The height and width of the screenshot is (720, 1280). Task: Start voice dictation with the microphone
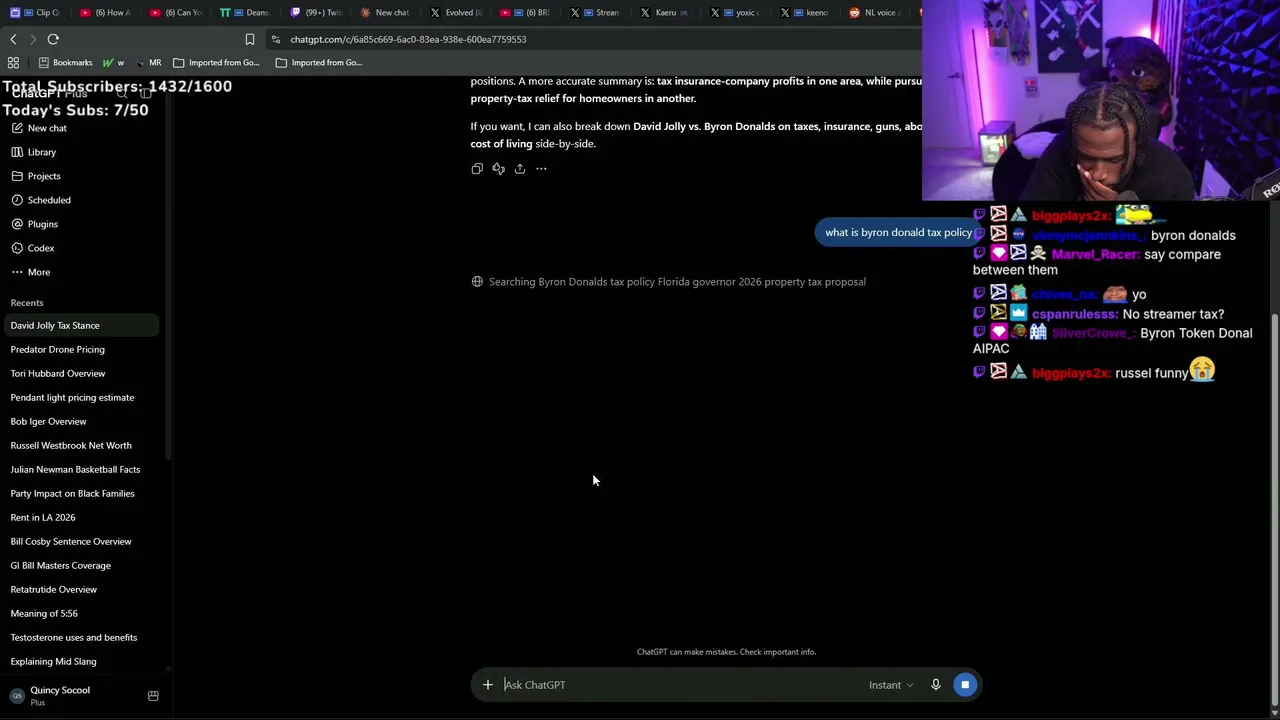click(936, 685)
